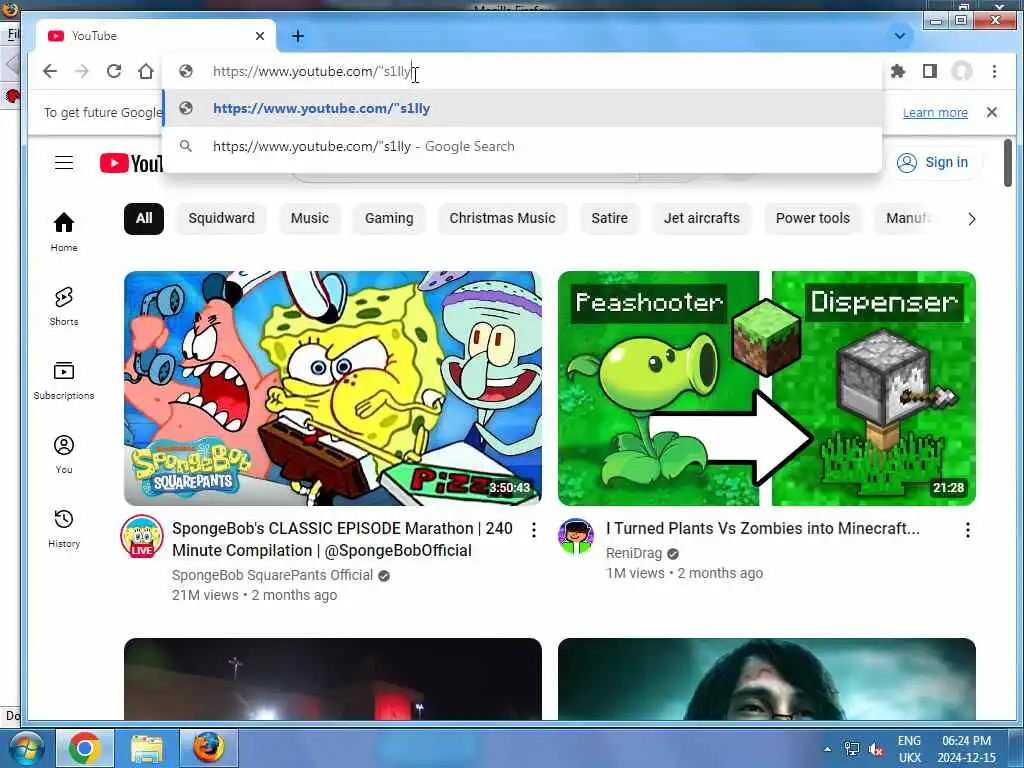Select the Jet aircrafts filter chip
The width and height of the screenshot is (1024, 768).
[701, 218]
